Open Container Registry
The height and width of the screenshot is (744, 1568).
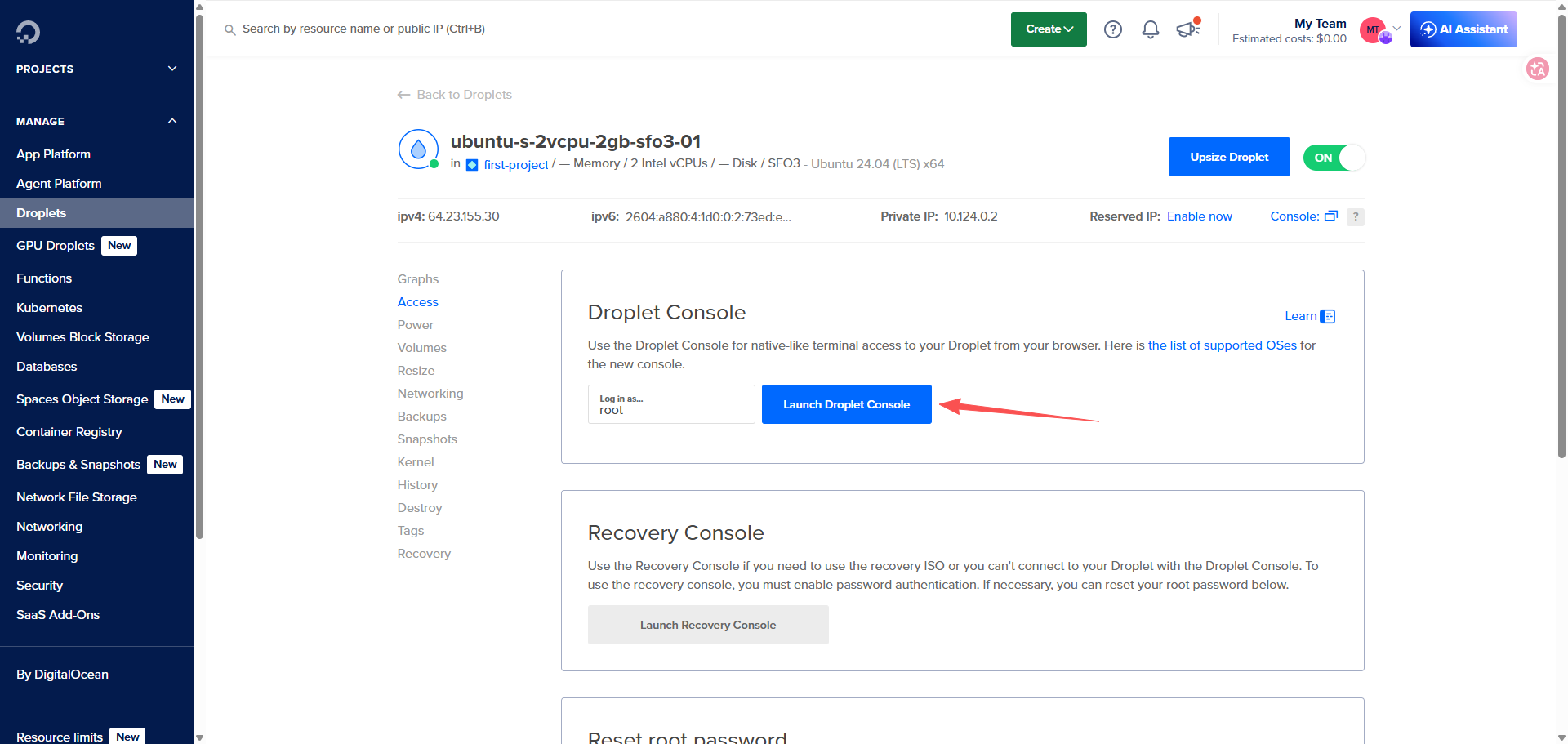tap(69, 432)
